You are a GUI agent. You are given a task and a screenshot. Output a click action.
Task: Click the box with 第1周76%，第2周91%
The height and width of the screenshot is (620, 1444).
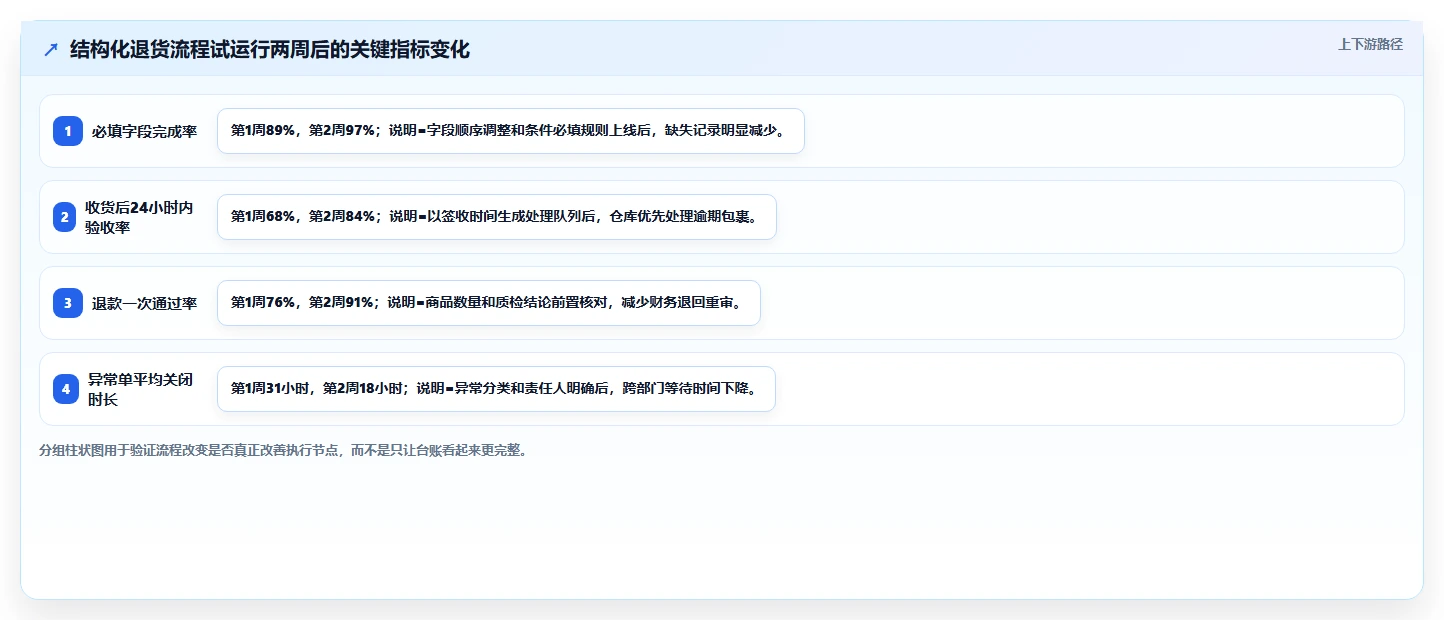[x=489, y=303]
